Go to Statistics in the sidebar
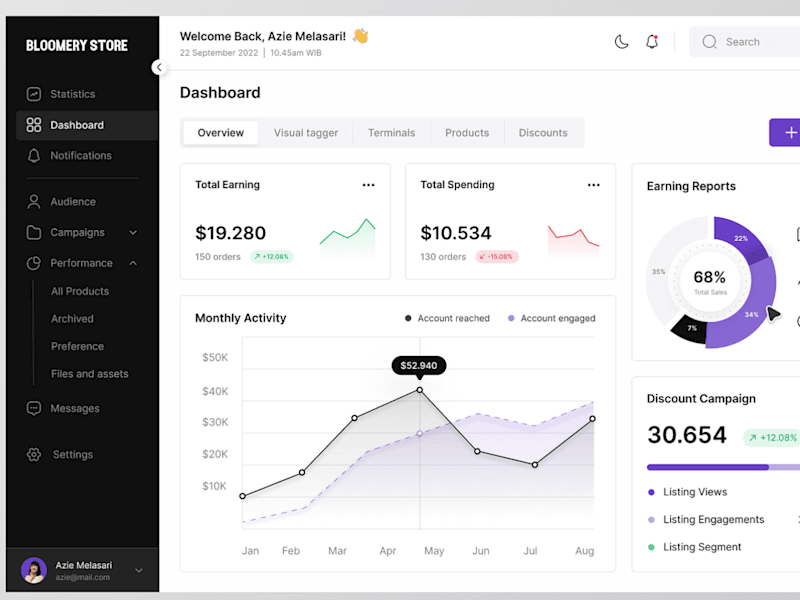The image size is (800, 600). tap(72, 94)
